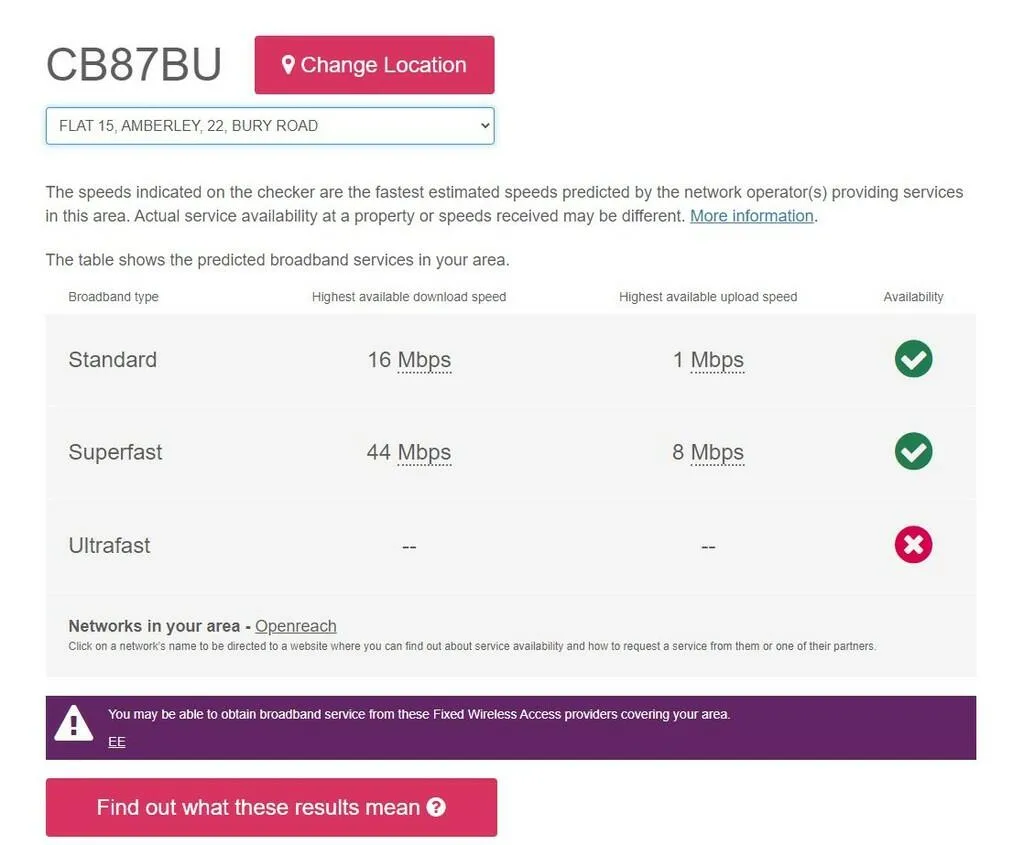Click the Superfast broadband type row label

coord(115,452)
